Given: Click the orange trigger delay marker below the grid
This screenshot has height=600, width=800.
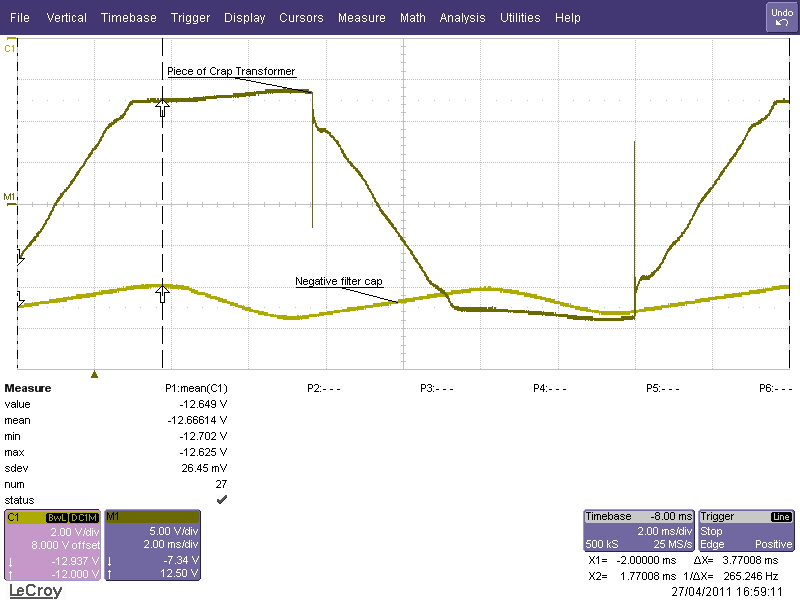Looking at the screenshot, I should (94, 374).
